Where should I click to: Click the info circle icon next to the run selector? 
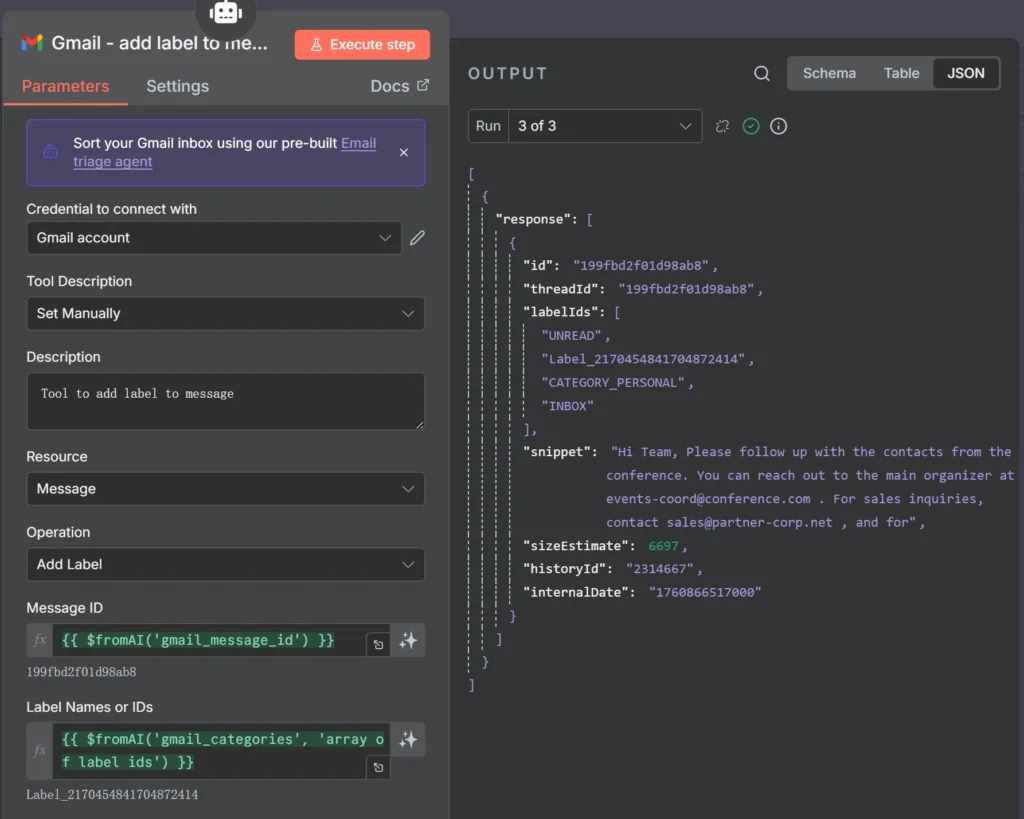pyautogui.click(x=779, y=126)
